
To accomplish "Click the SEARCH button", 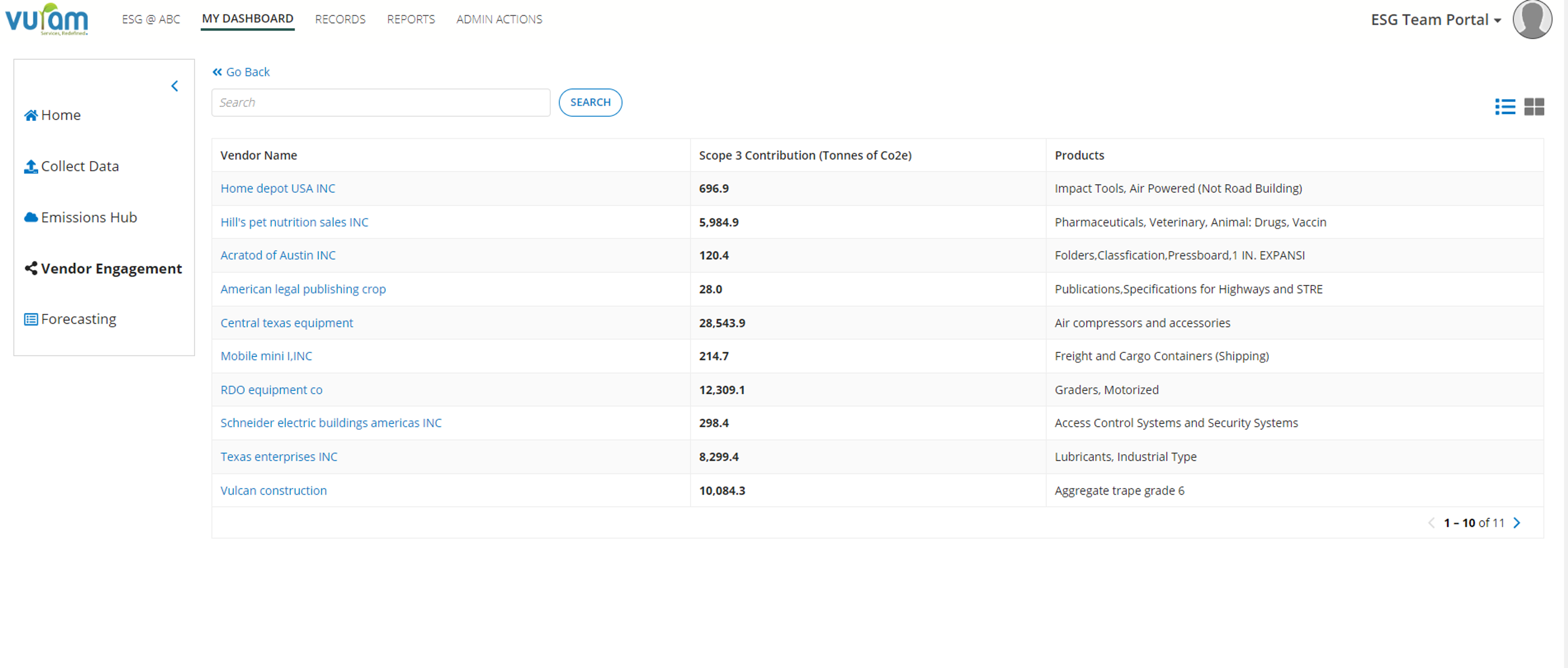I will point(590,102).
